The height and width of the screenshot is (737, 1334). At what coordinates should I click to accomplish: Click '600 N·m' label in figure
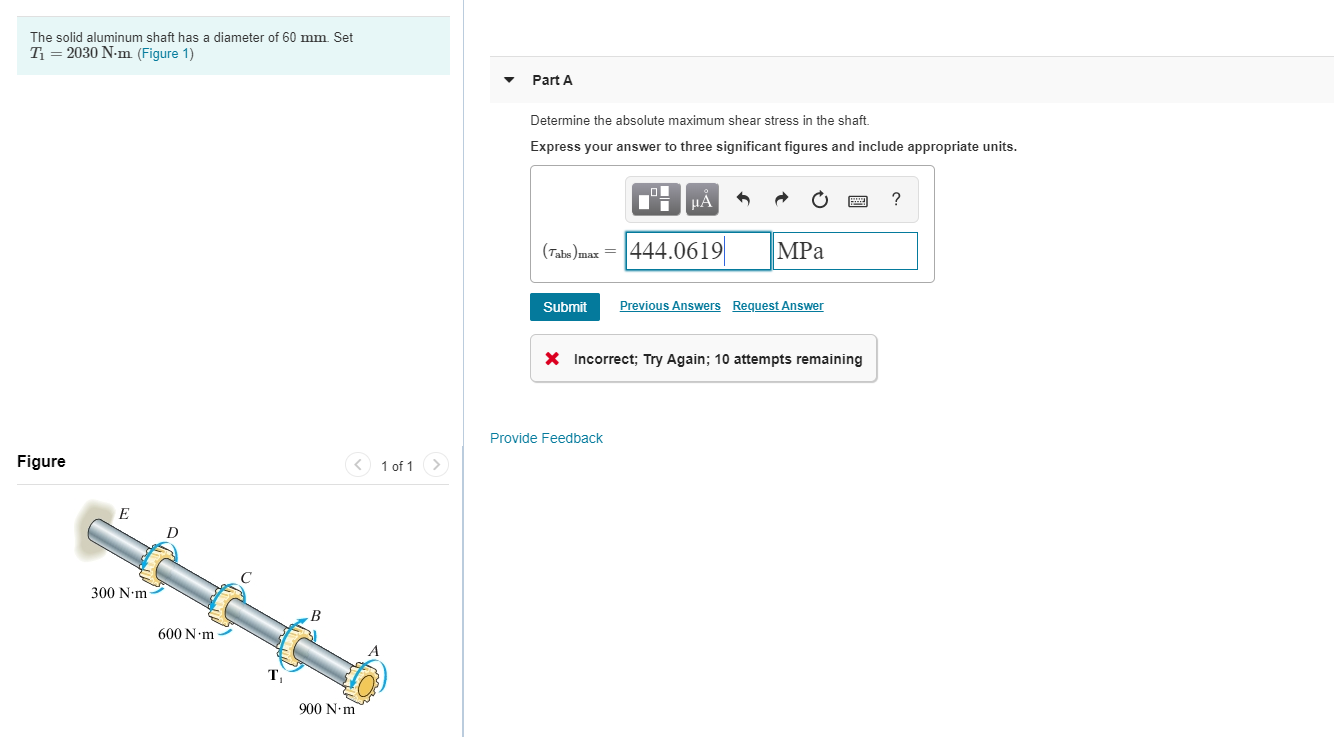(186, 635)
